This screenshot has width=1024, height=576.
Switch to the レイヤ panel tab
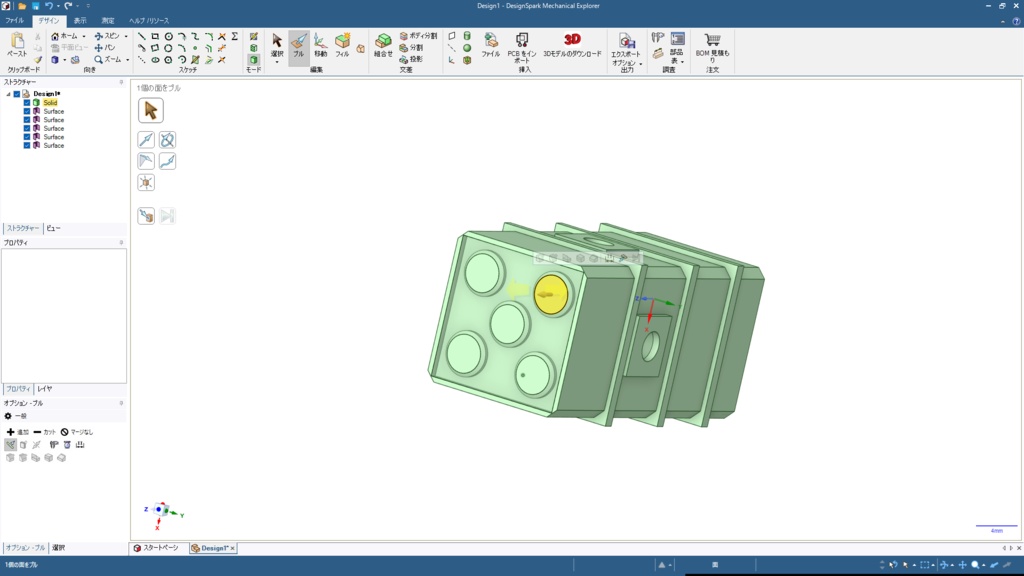click(x=44, y=389)
